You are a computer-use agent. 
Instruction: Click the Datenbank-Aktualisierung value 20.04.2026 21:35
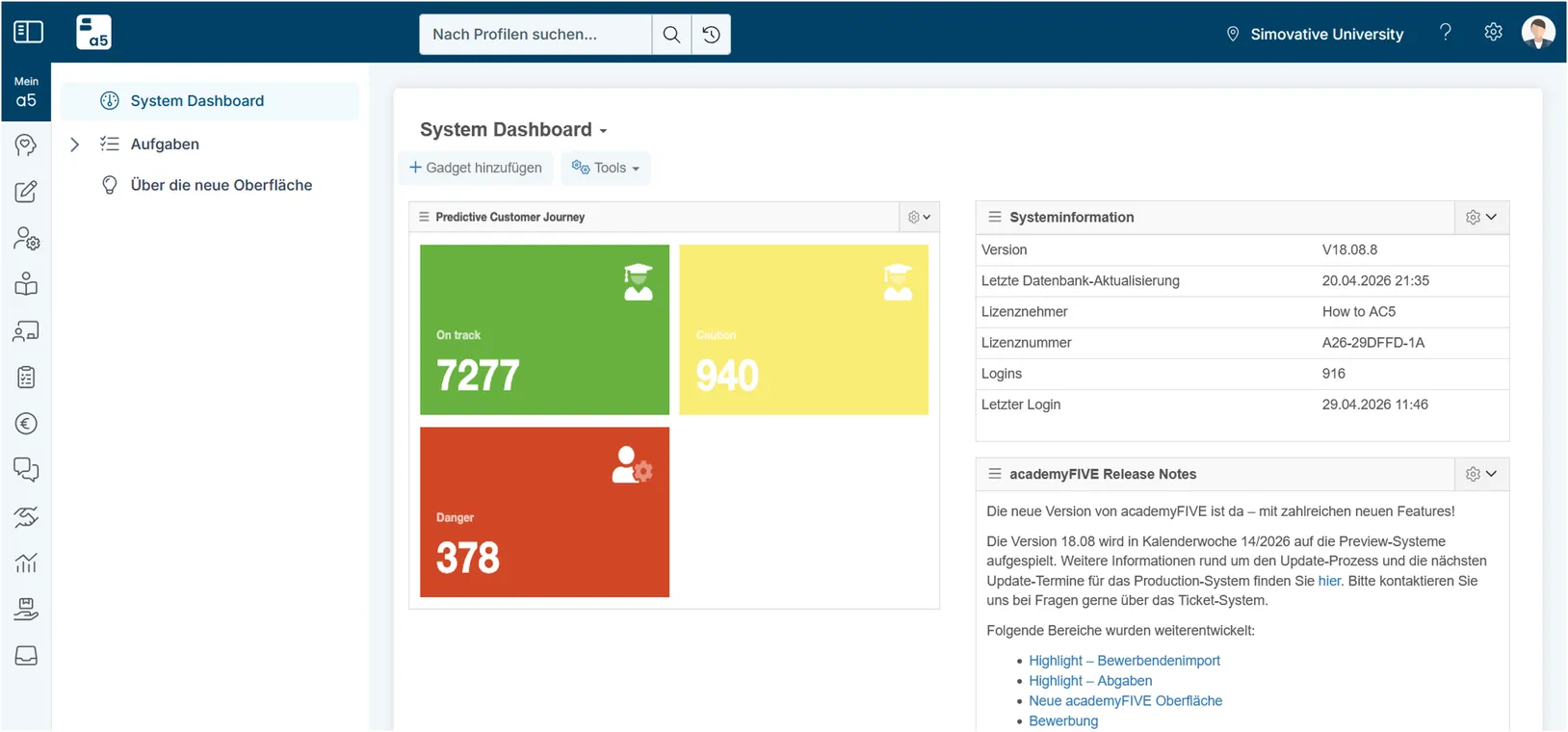tap(1375, 281)
